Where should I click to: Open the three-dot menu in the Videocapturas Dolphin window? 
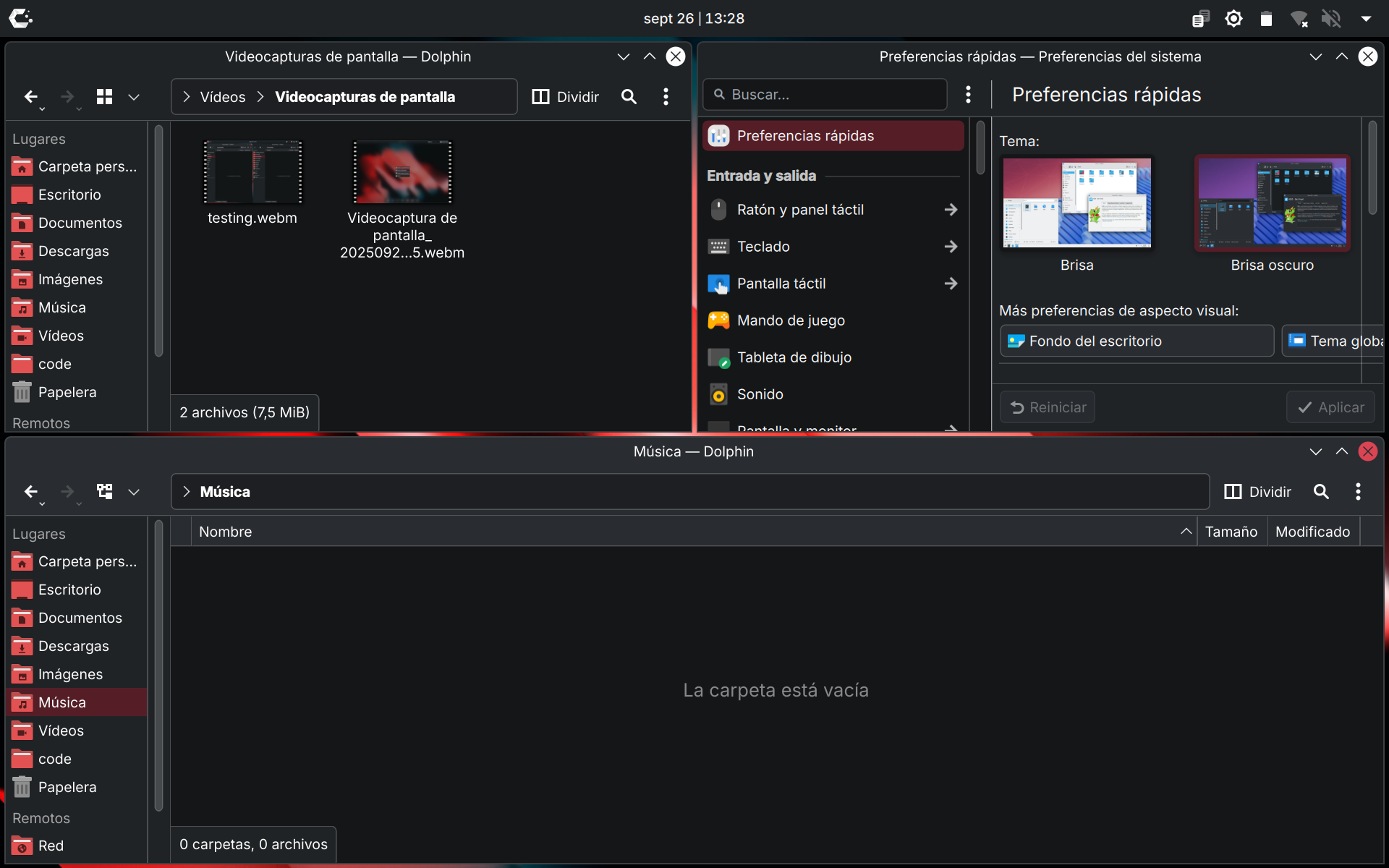(666, 96)
